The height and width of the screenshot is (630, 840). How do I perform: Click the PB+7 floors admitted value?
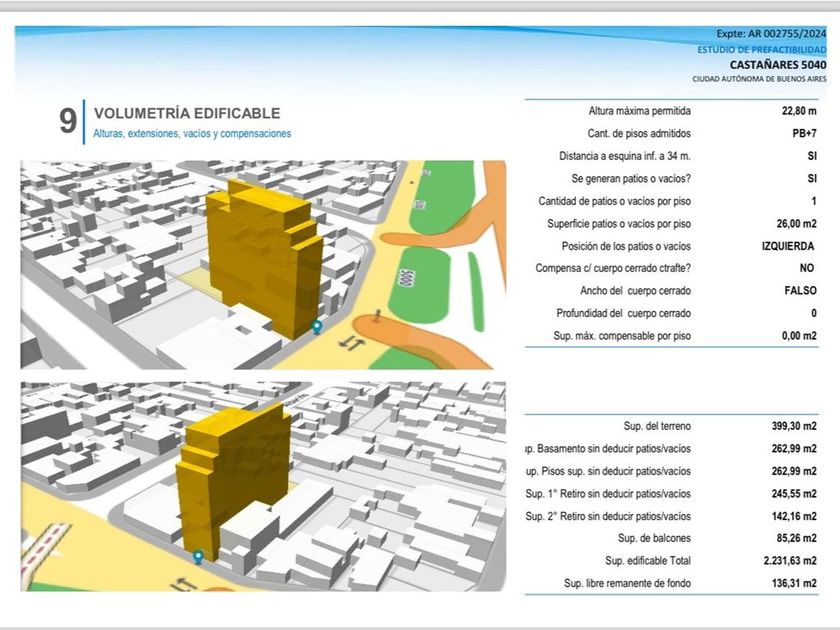[798, 134]
